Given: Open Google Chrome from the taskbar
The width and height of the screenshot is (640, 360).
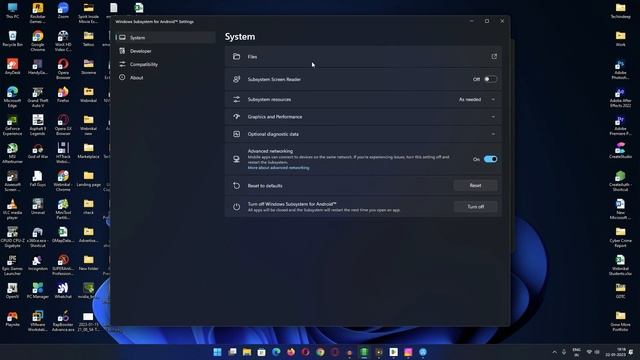Looking at the screenshot, I should 320,352.
